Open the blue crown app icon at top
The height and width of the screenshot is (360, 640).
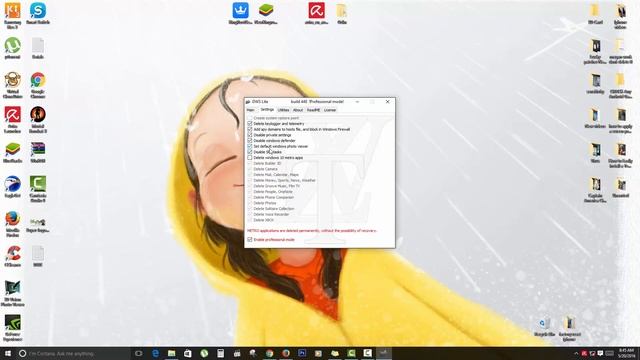click(x=240, y=13)
